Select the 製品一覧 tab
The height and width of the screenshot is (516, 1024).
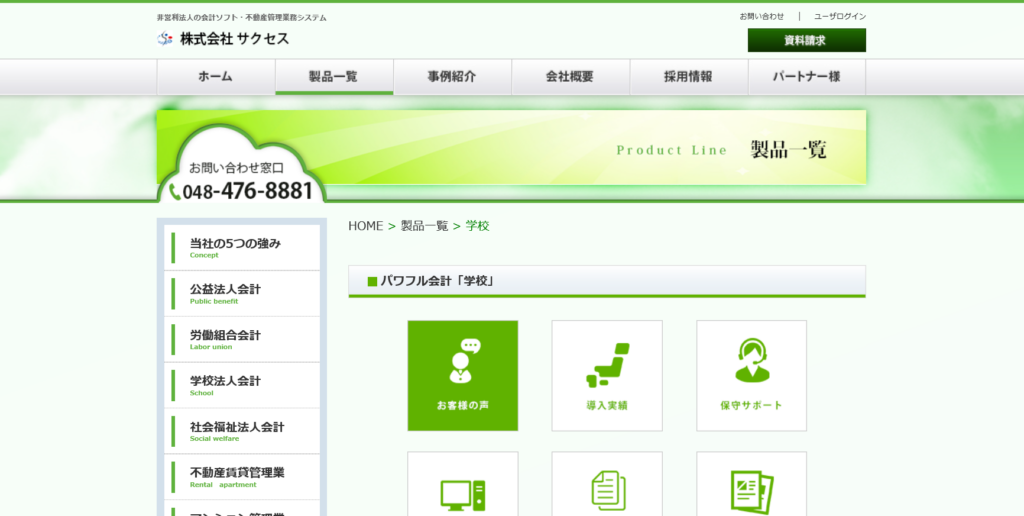[334, 77]
